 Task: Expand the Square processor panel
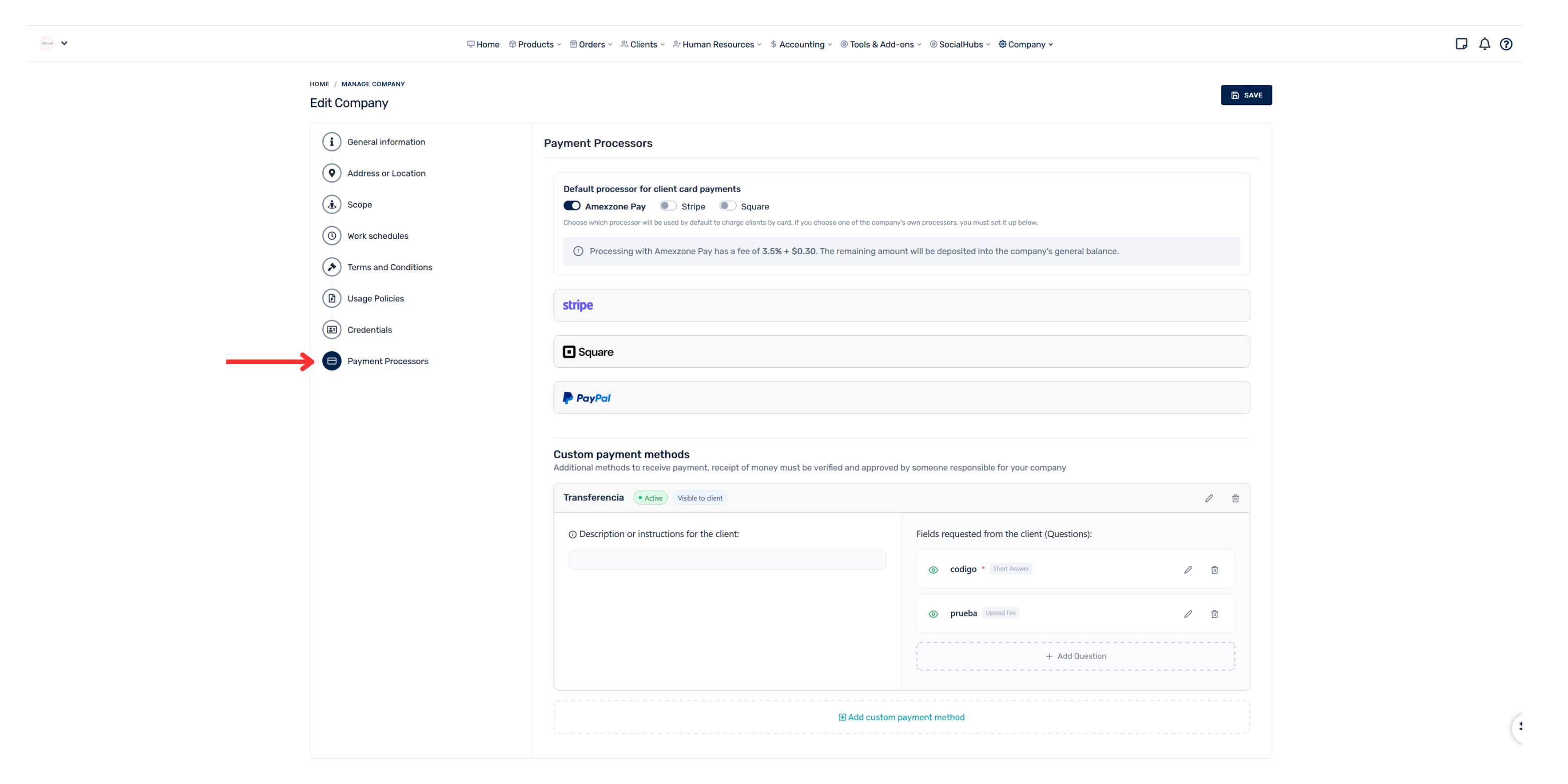click(x=901, y=351)
